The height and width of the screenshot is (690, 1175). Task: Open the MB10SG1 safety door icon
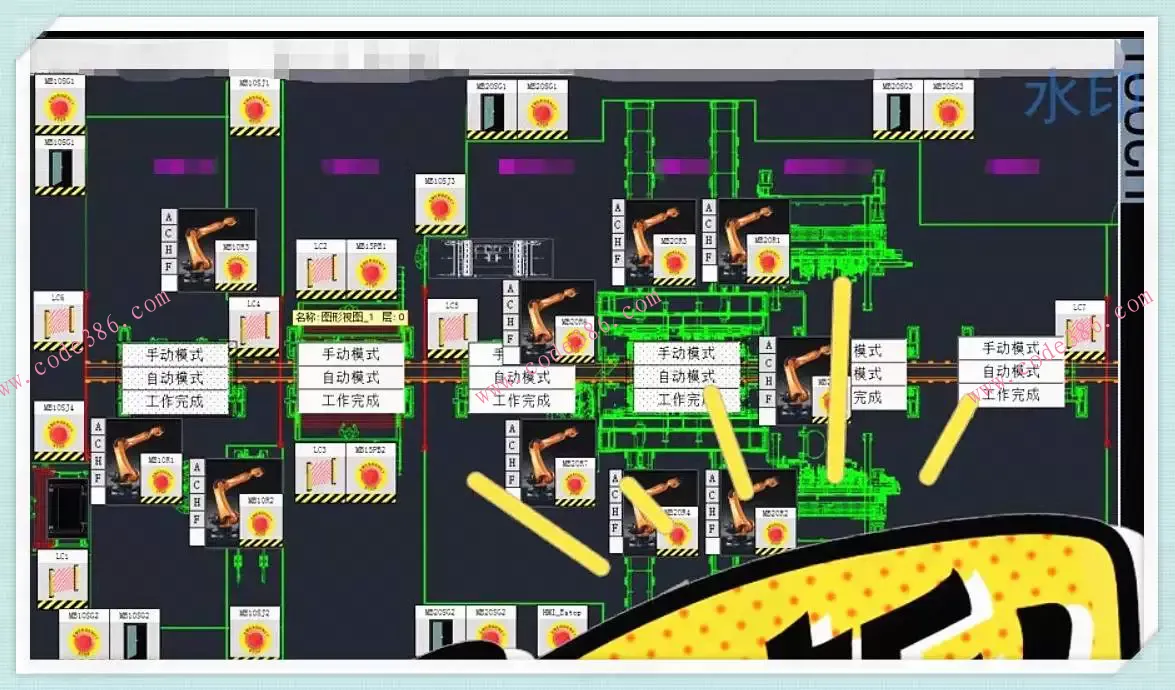(x=60, y=166)
